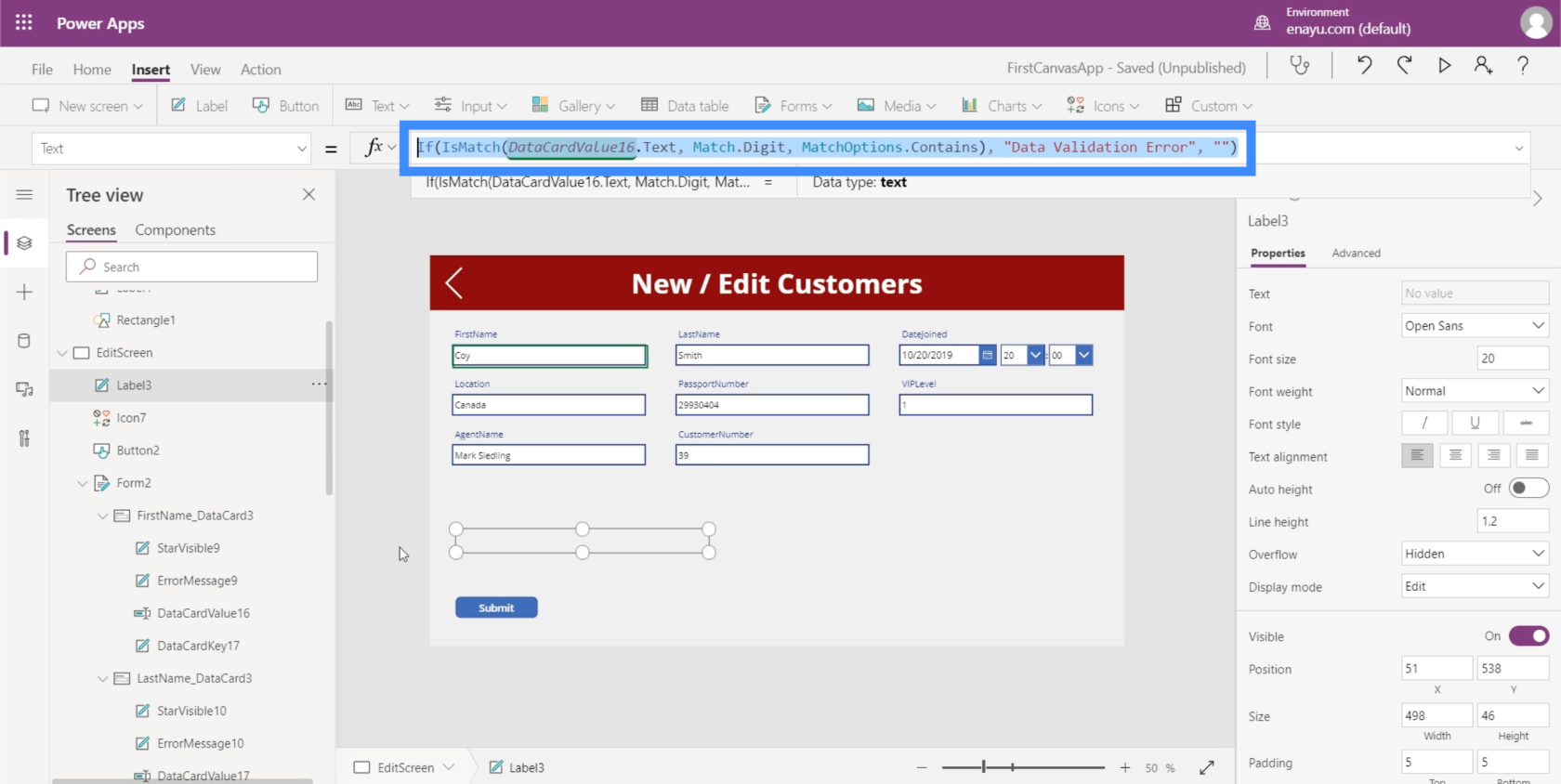Open the Label3 ellipsis options
Viewport: 1561px width, 784px height.
coord(319,385)
